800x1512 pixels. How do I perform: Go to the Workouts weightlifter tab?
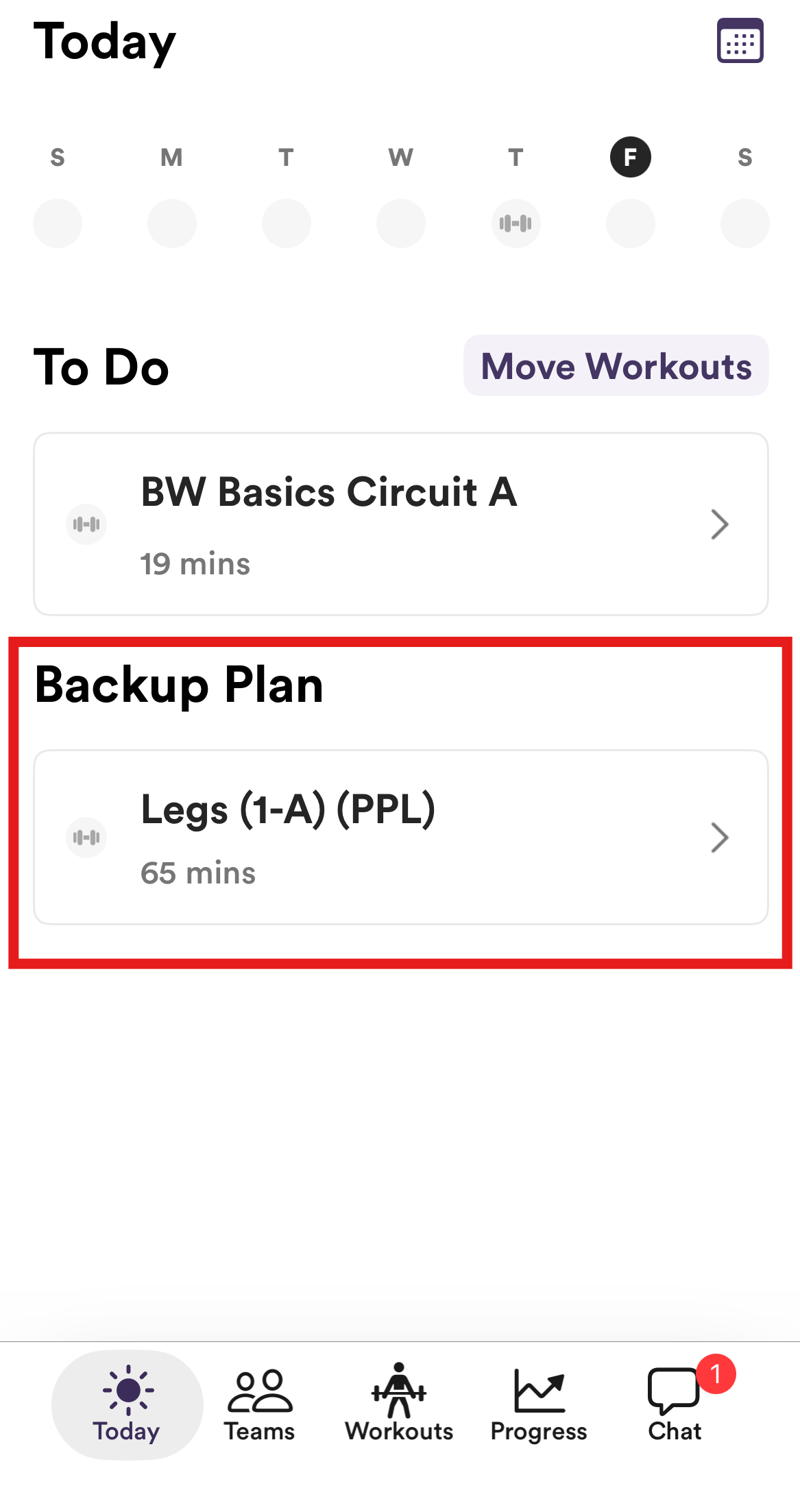coord(399,1404)
